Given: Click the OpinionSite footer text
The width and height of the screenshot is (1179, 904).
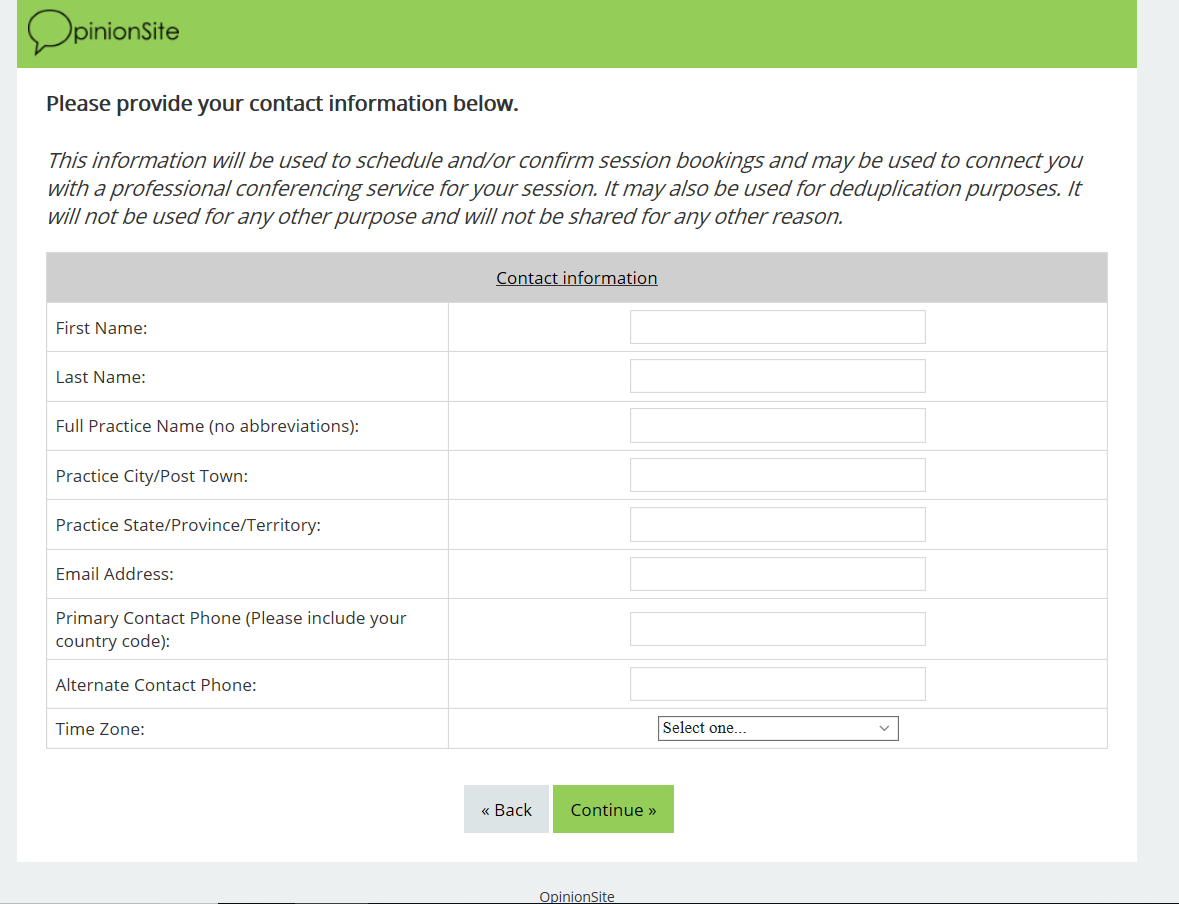Looking at the screenshot, I should (x=577, y=896).
